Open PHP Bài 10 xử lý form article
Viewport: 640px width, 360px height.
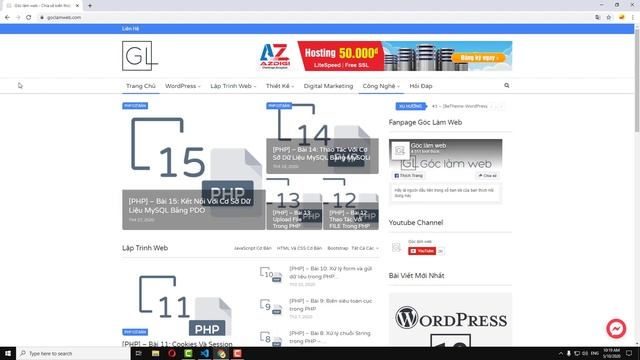tap(331, 272)
